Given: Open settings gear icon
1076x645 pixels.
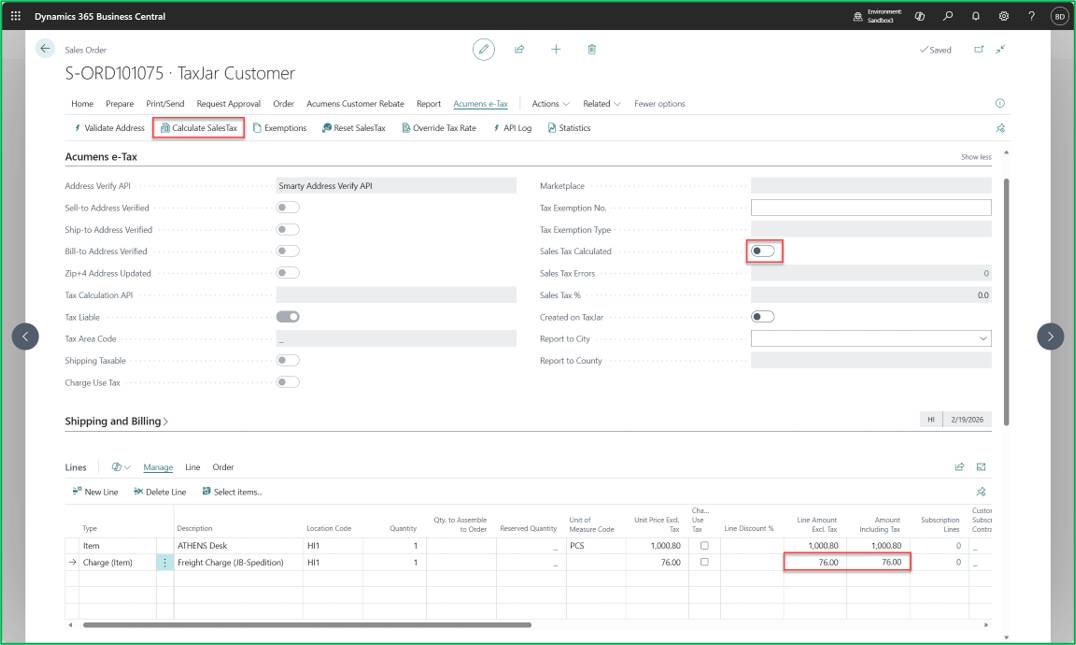Looking at the screenshot, I should click(1004, 16).
